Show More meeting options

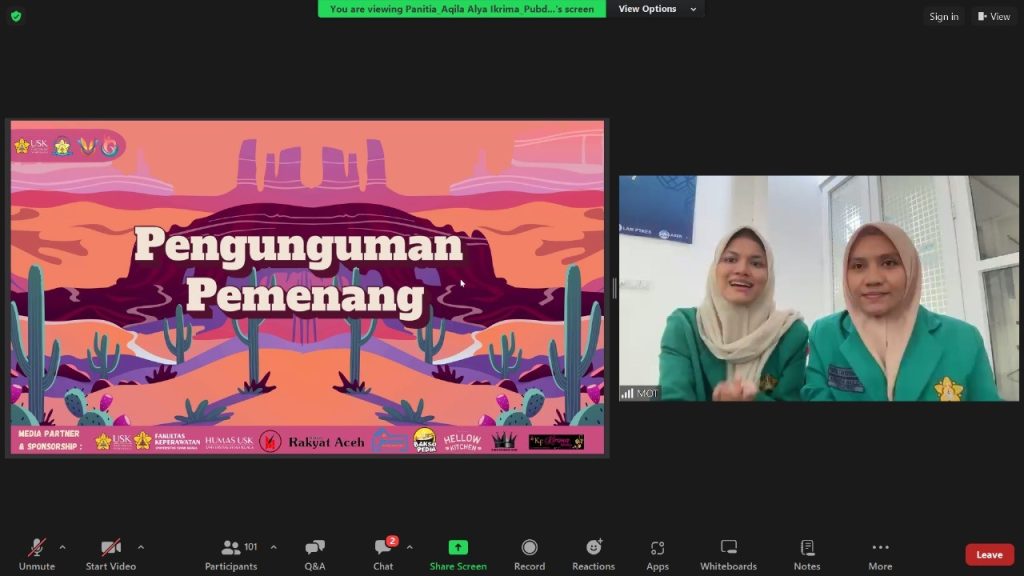coord(880,553)
